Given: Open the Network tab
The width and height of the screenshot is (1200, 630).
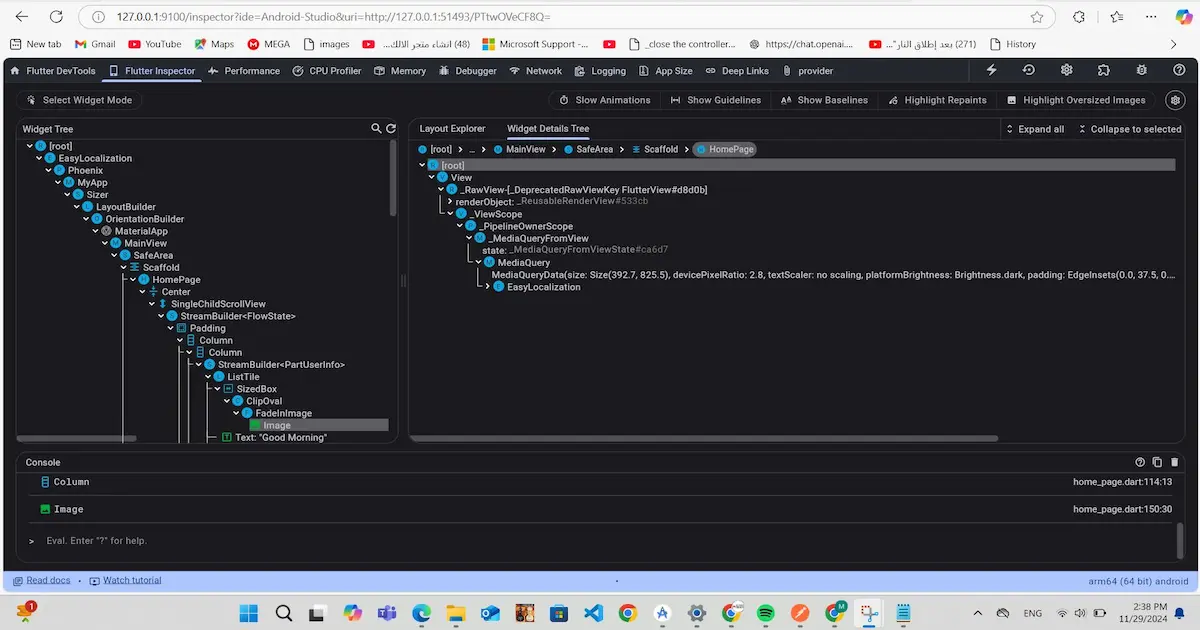Looking at the screenshot, I should [535, 71].
